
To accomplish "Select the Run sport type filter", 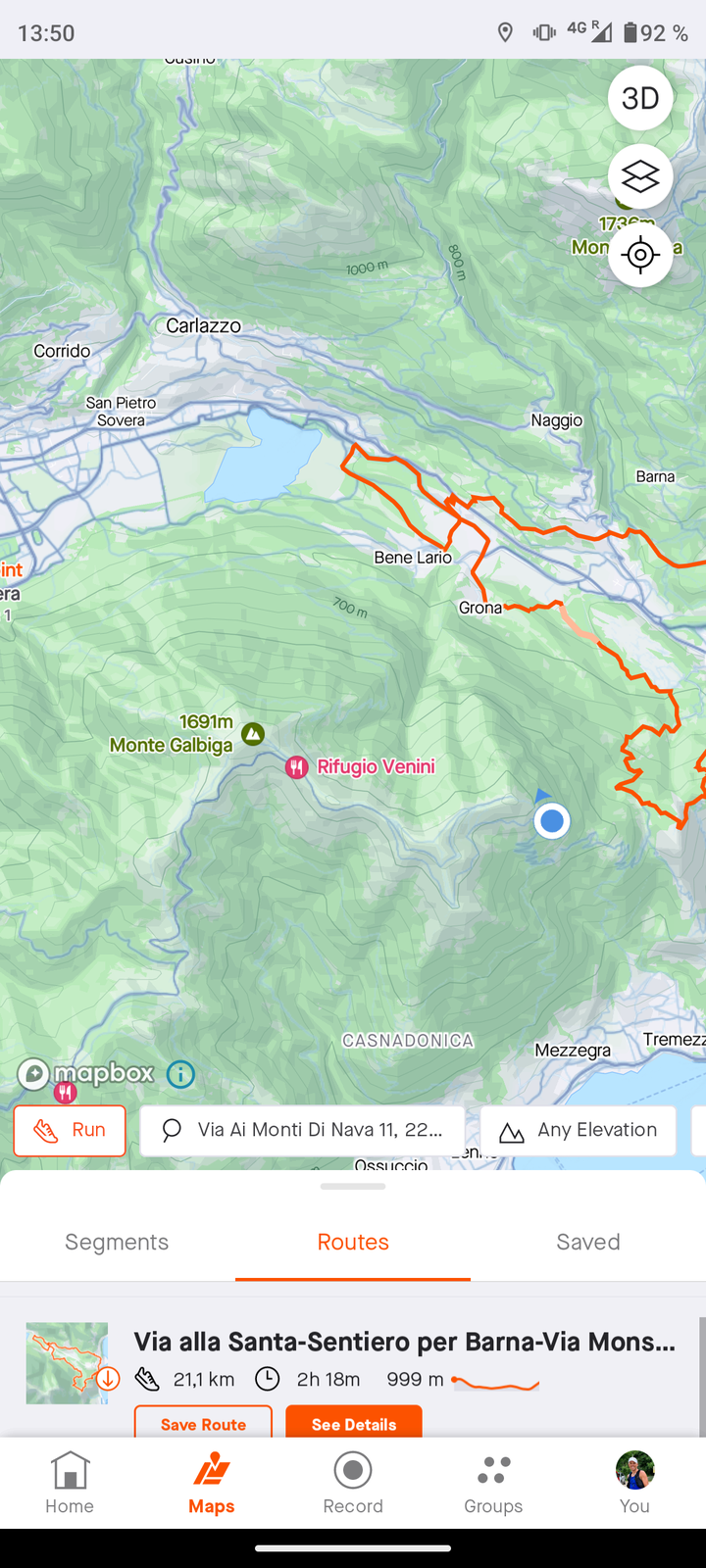I will (x=70, y=1130).
